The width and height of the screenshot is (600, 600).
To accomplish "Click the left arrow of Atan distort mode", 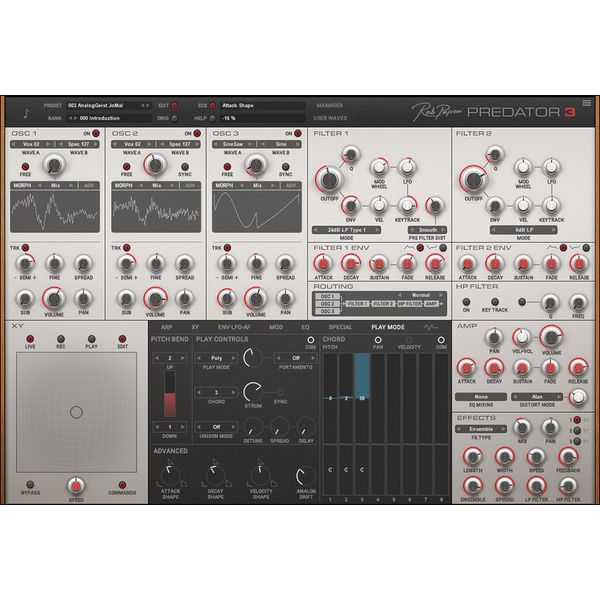I will 515,397.
